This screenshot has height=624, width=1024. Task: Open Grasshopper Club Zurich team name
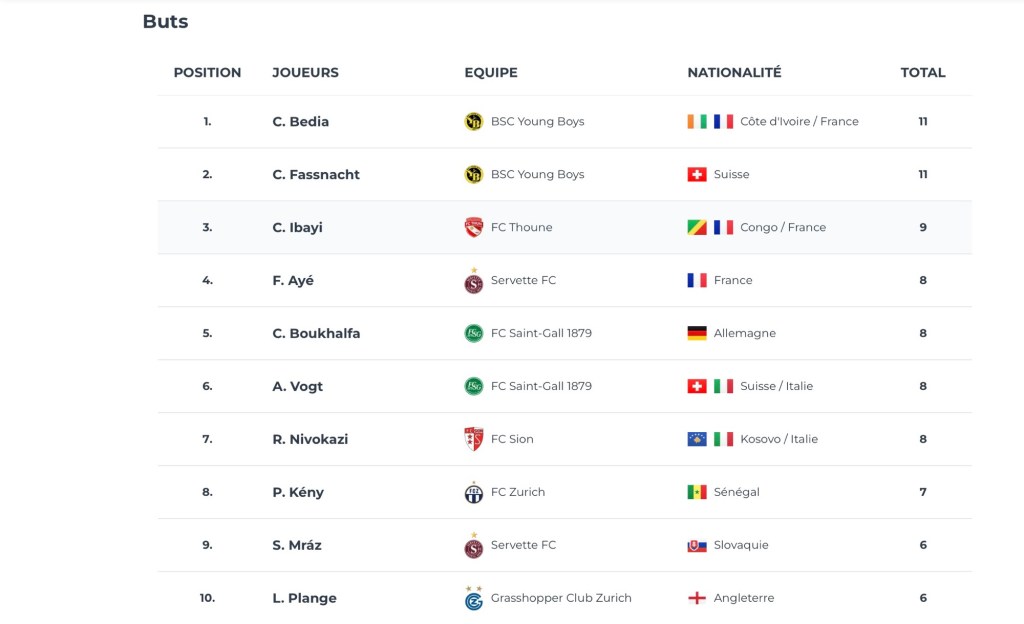pos(561,599)
